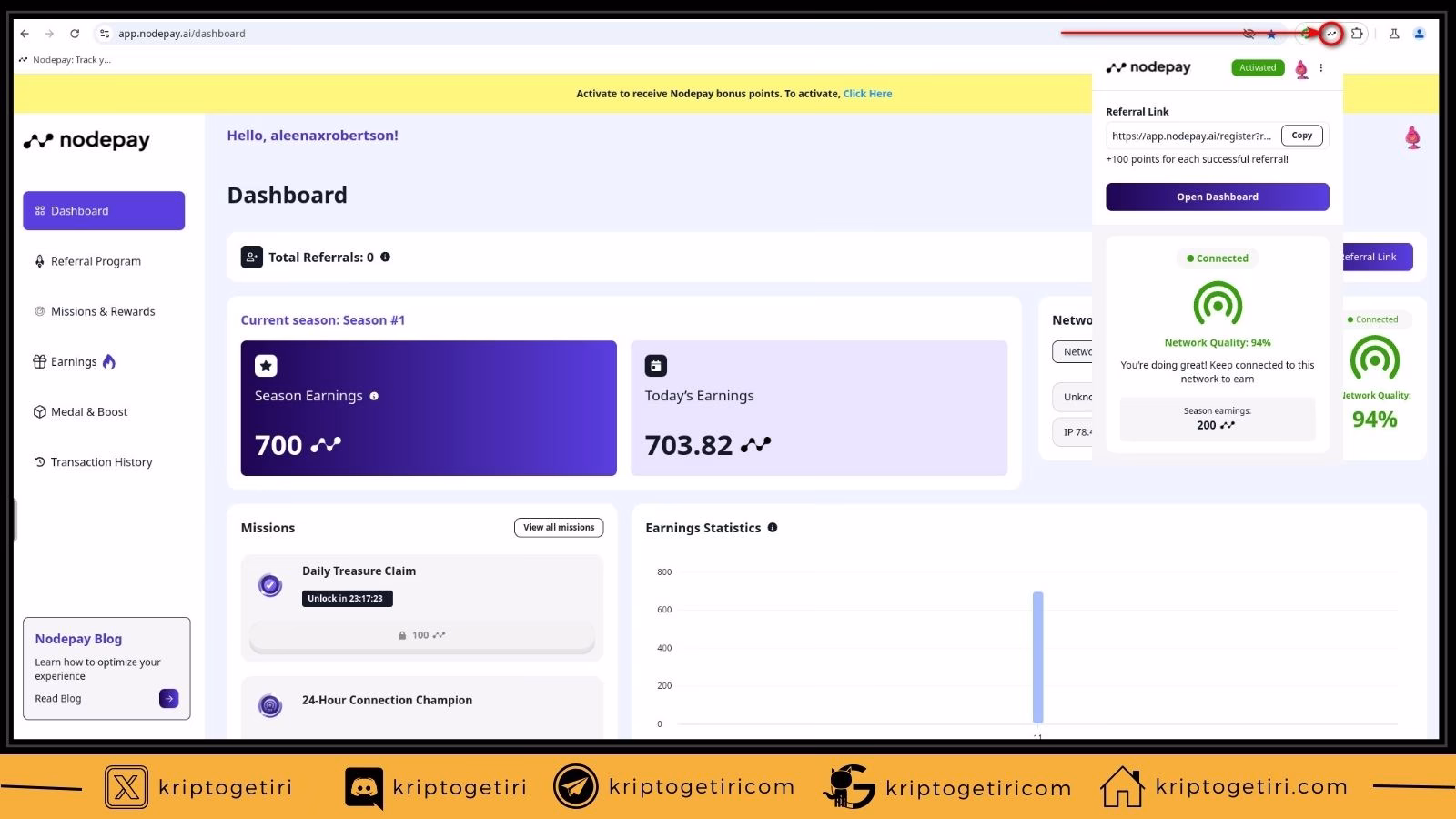Select Missions & Rewards in the sidebar menu
This screenshot has width=1456, height=819.
coord(103,311)
